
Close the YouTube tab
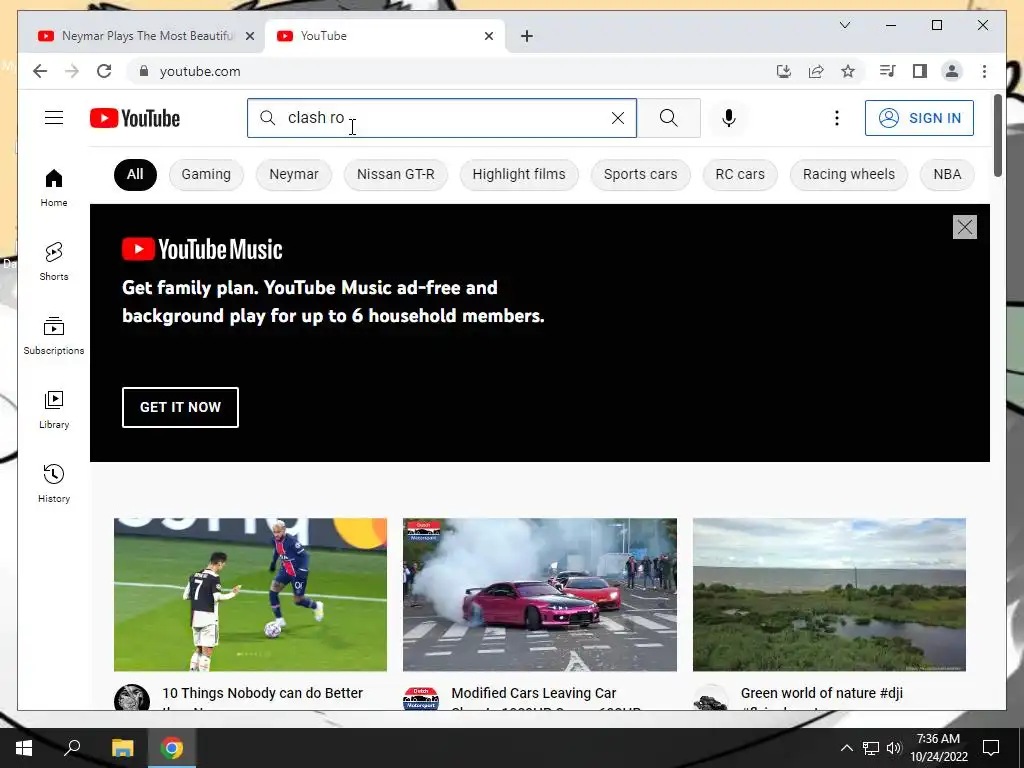point(488,36)
